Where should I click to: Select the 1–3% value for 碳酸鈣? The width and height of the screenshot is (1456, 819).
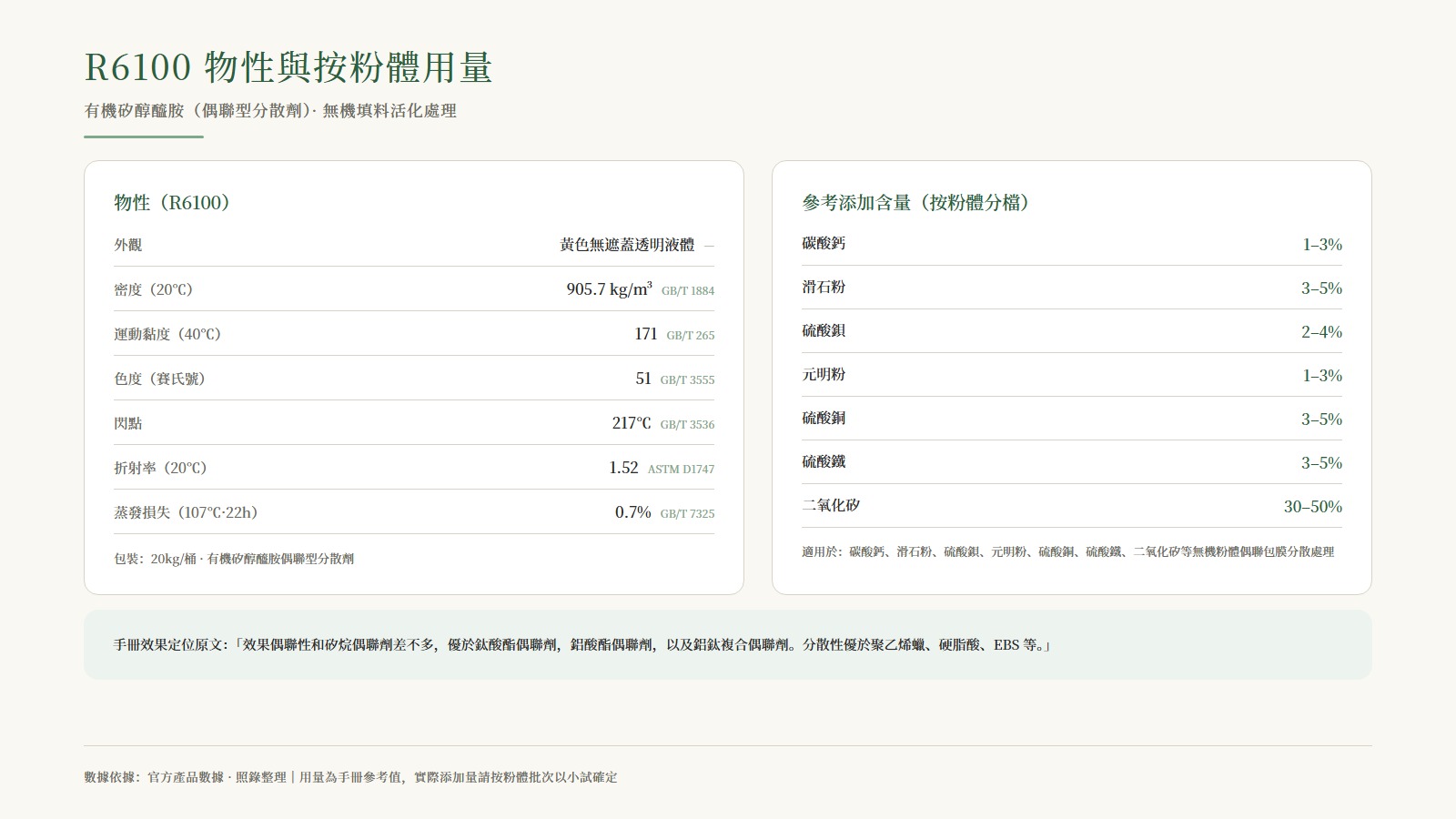[1322, 244]
